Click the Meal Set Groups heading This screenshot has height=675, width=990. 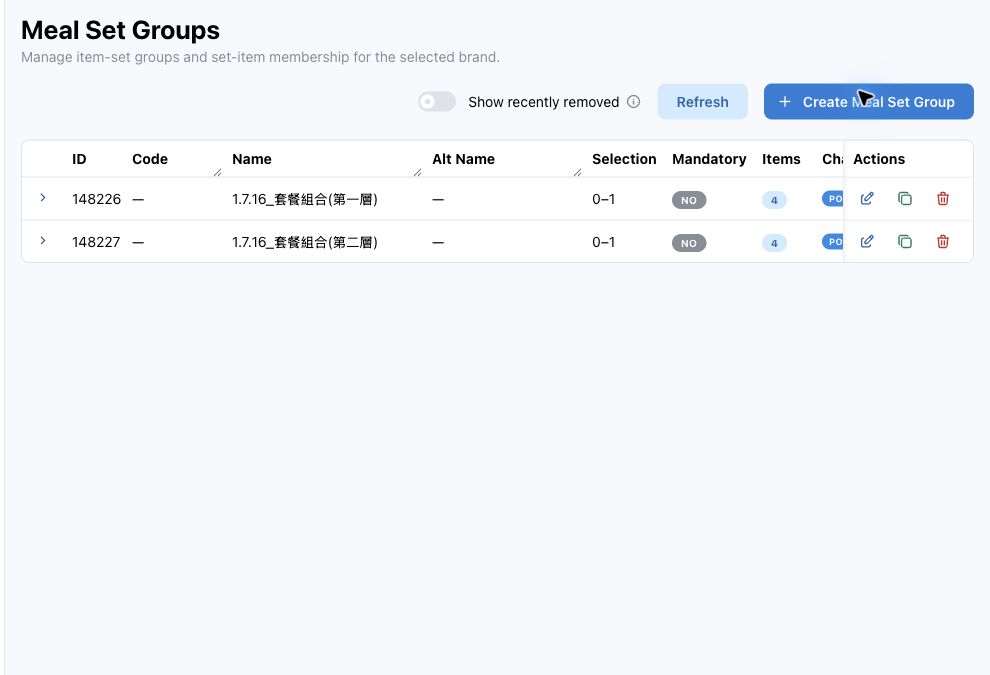coord(121,30)
